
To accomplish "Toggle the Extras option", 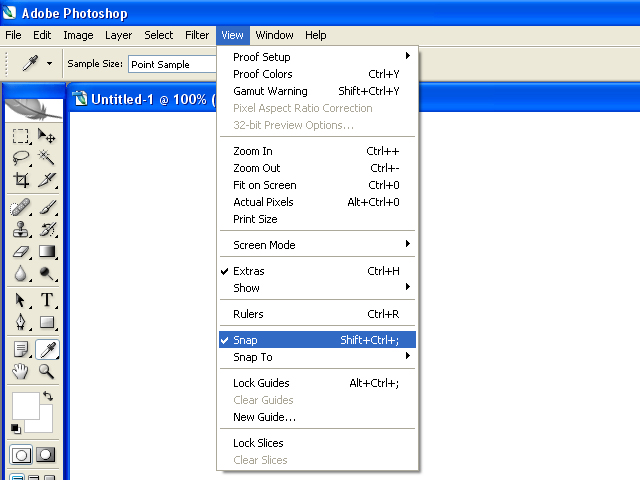I will pyautogui.click(x=317, y=271).
